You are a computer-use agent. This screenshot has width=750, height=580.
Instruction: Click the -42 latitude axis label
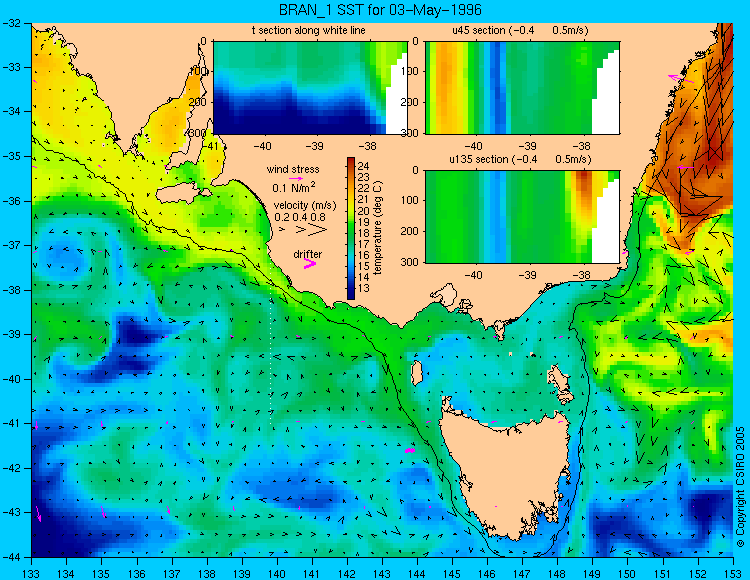pos(11,468)
